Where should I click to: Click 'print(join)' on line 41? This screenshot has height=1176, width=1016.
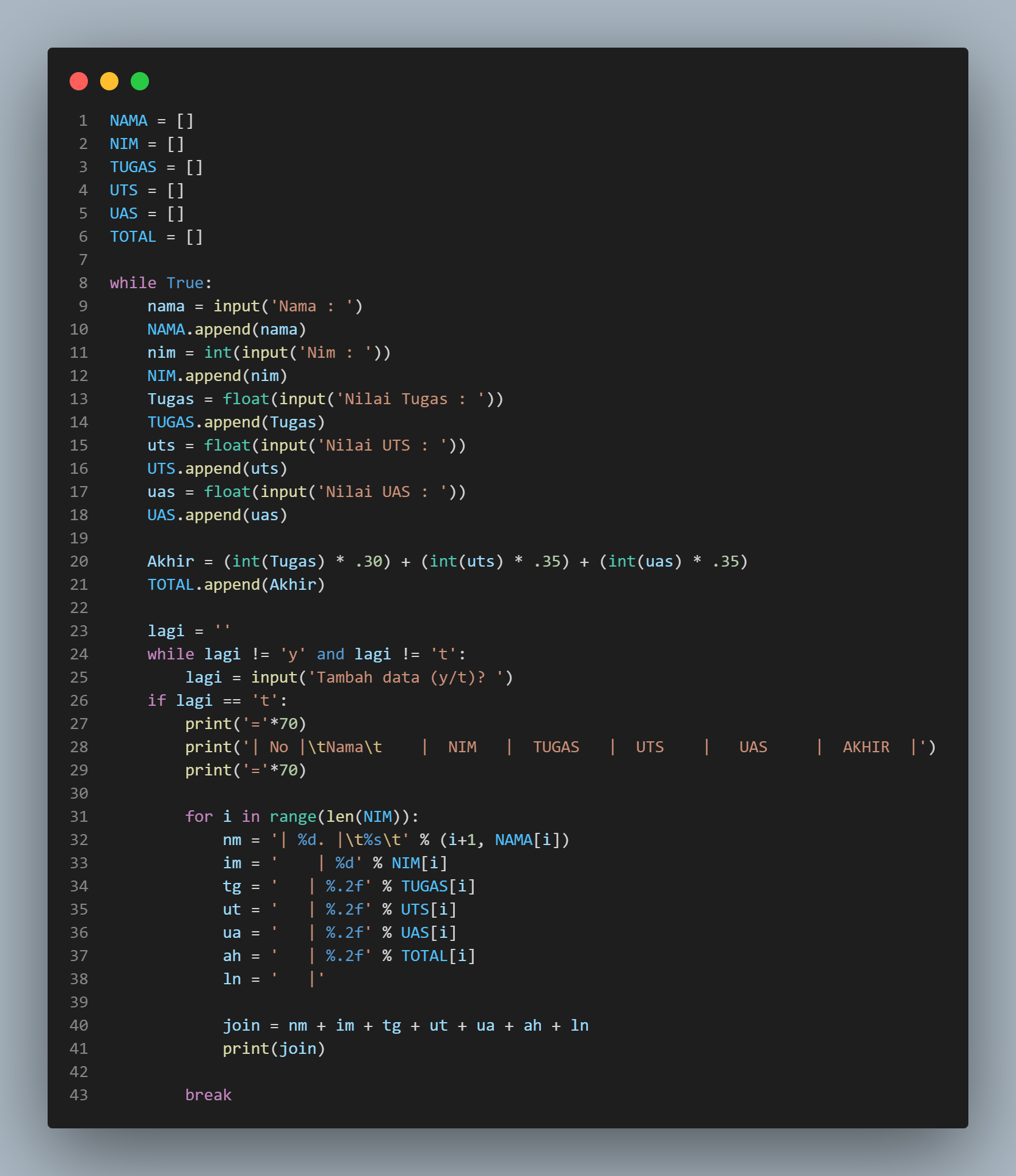pos(274,1049)
